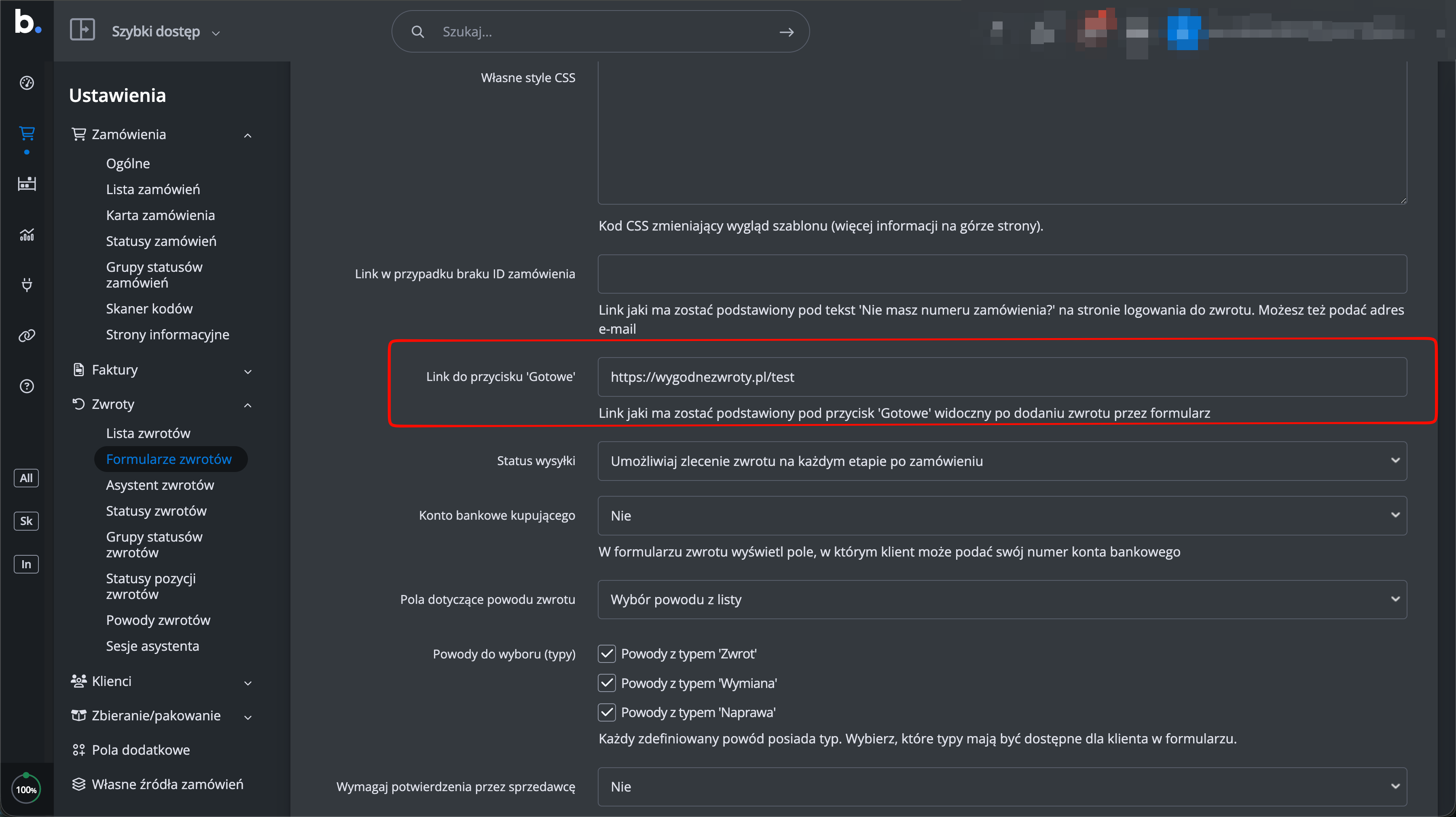Open Statusy zamówień menu item
The width and height of the screenshot is (1456, 817).
pyautogui.click(x=161, y=241)
